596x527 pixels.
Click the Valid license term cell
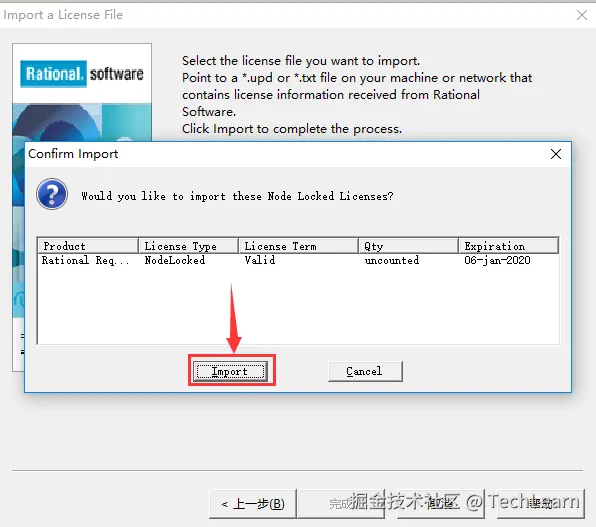260,260
